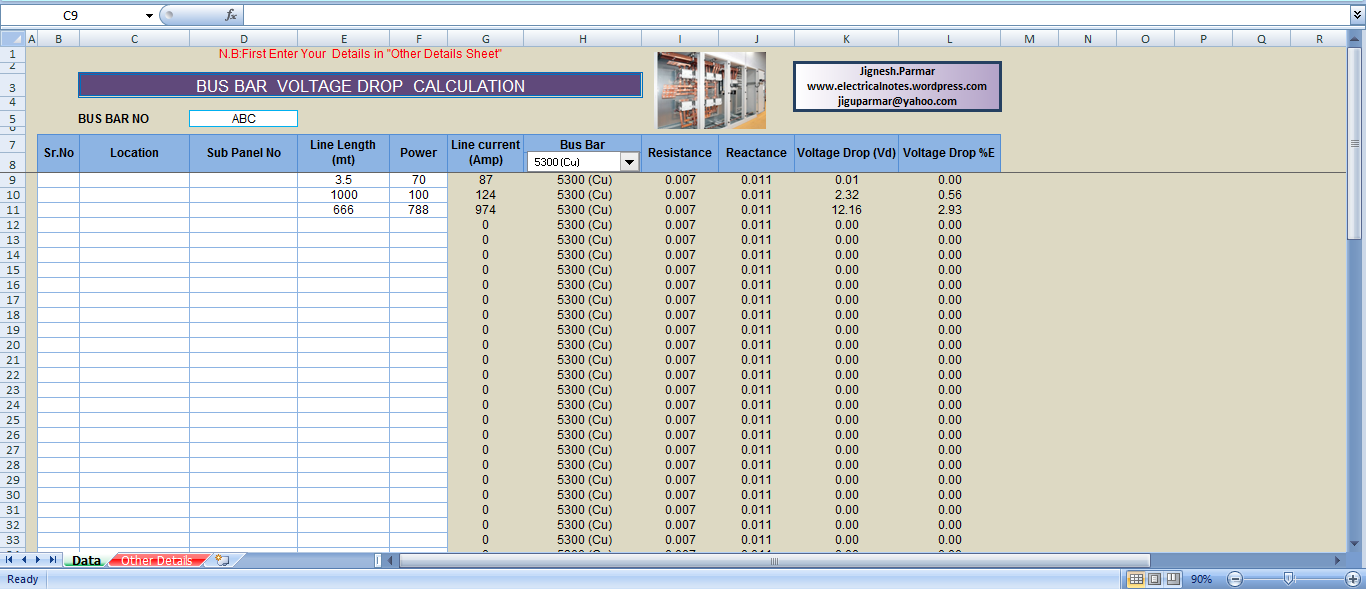Click the Zoom Out minus button

pos(1235,579)
